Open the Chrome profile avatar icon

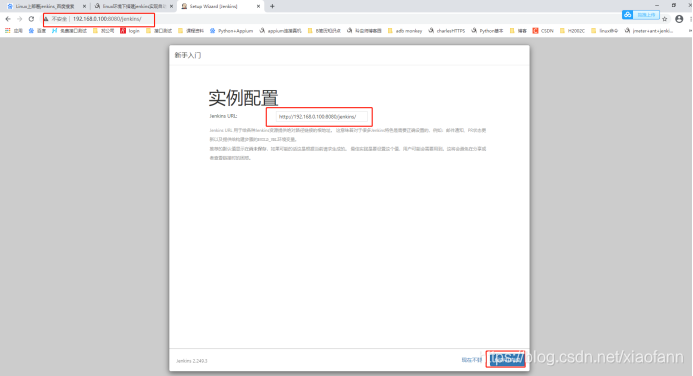pyautogui.click(x=679, y=19)
